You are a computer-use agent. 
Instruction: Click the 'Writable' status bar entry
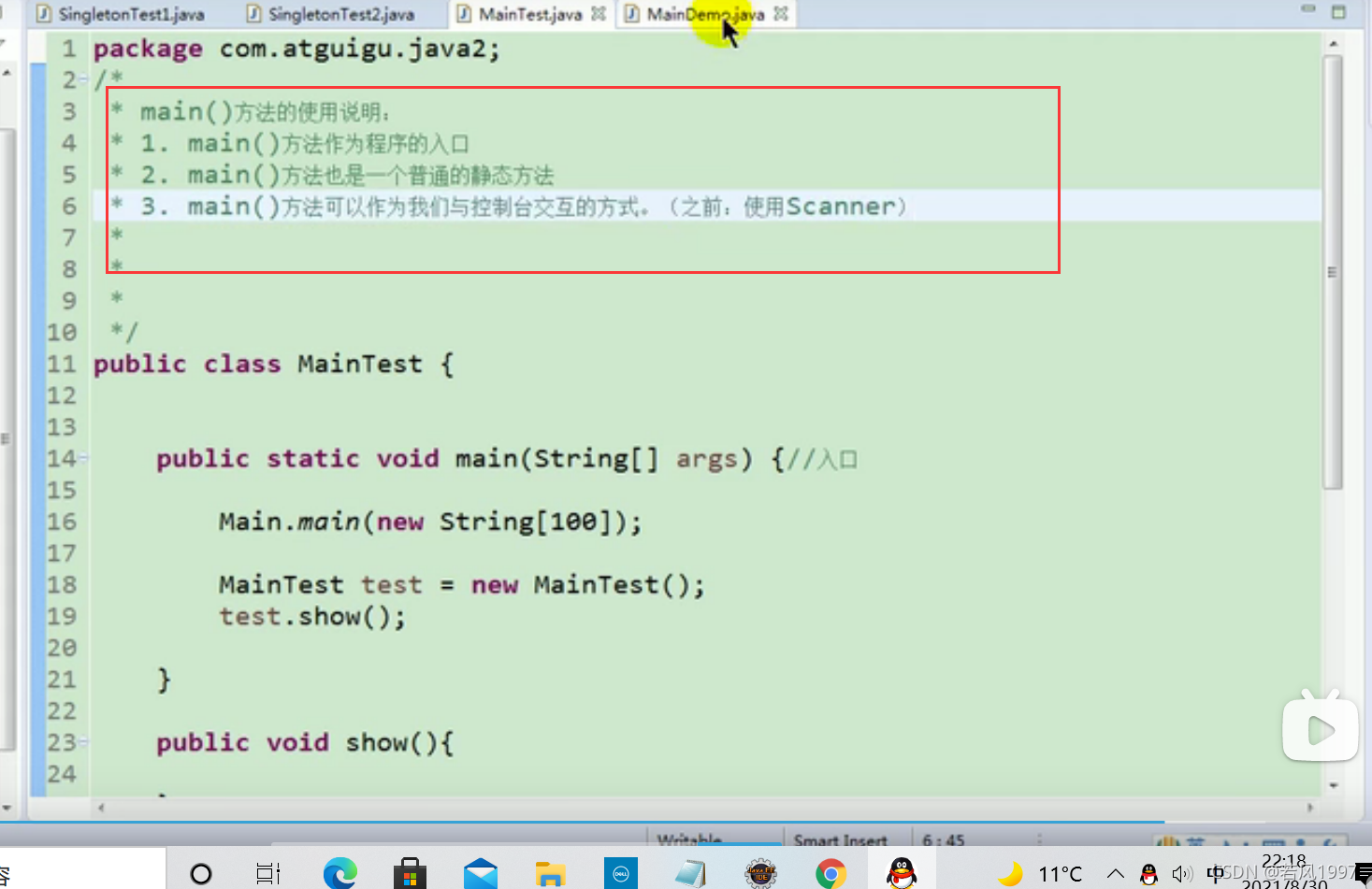pos(689,839)
